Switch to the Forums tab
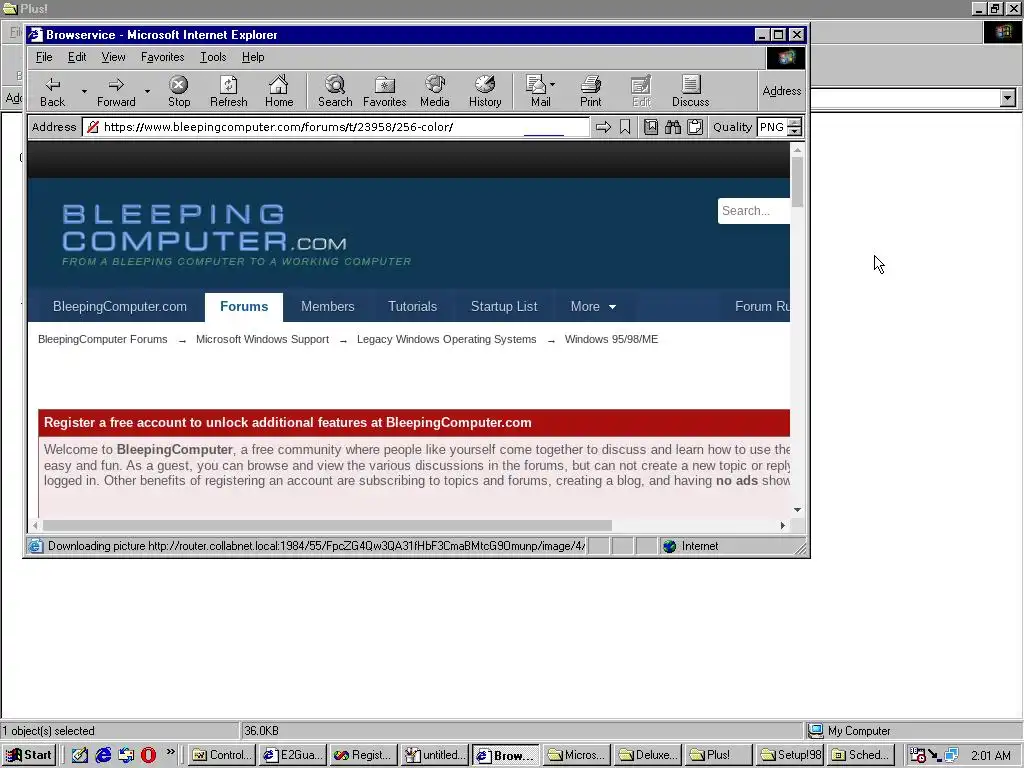 point(244,306)
